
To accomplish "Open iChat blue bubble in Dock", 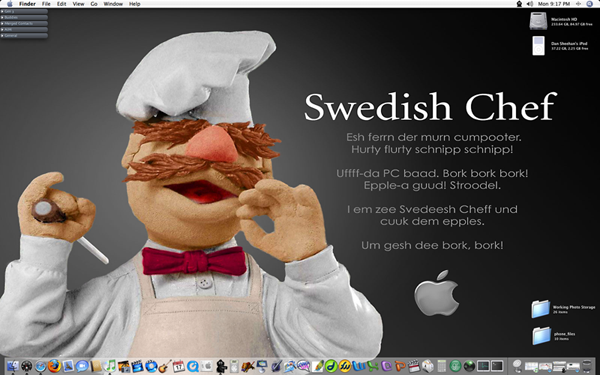I will (x=82, y=366).
